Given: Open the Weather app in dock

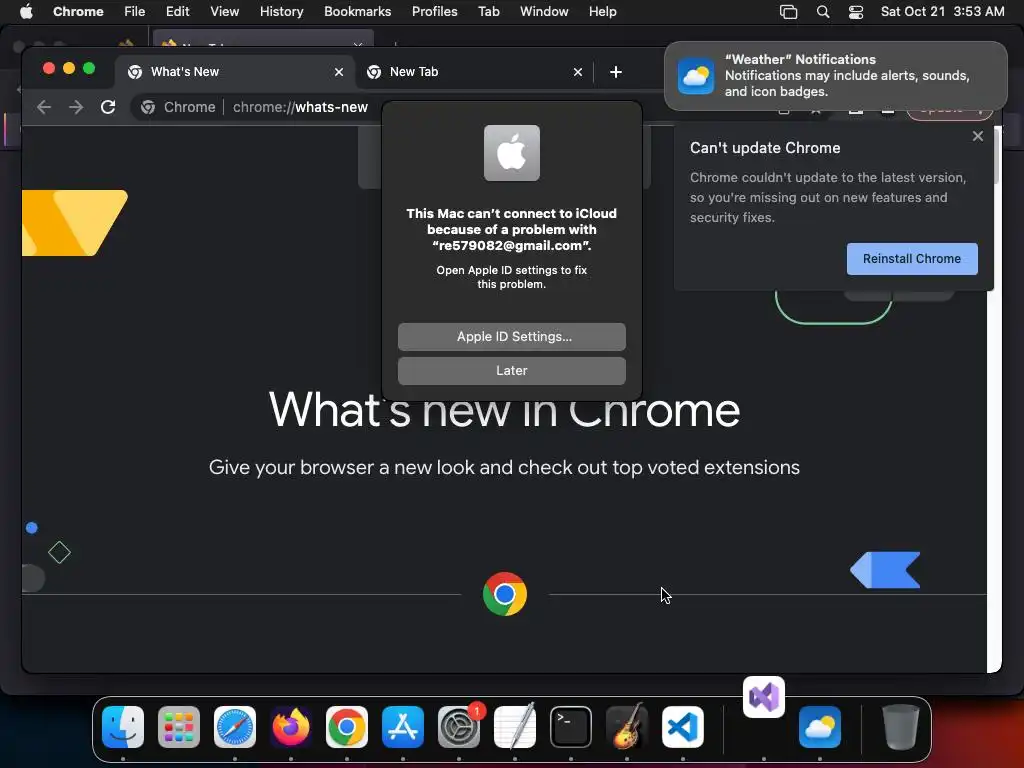Looking at the screenshot, I should [x=820, y=727].
